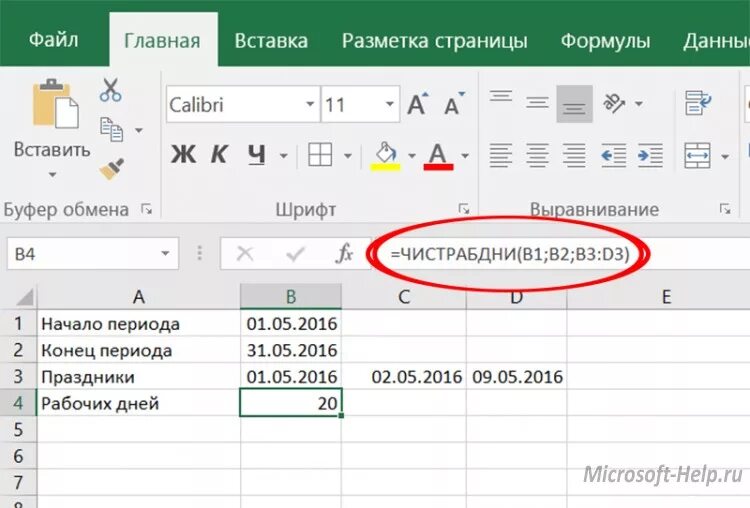Align cell text right
This screenshot has height=508, width=750.
pos(574,155)
